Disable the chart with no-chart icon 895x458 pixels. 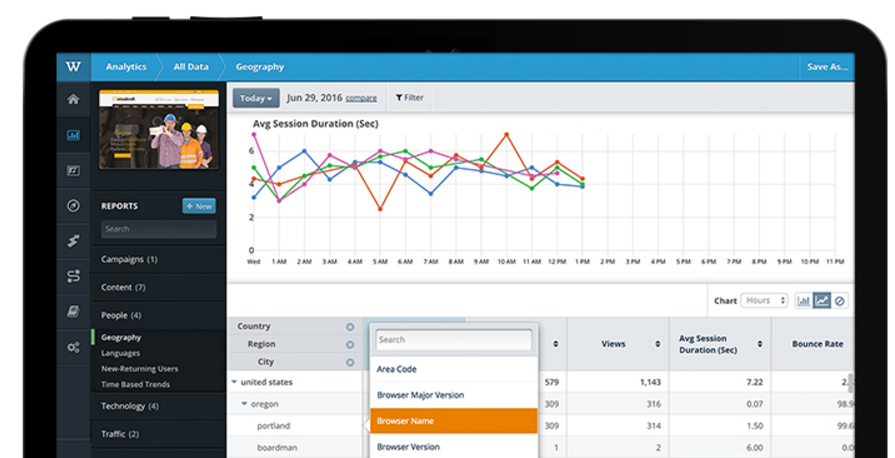pyautogui.click(x=840, y=301)
